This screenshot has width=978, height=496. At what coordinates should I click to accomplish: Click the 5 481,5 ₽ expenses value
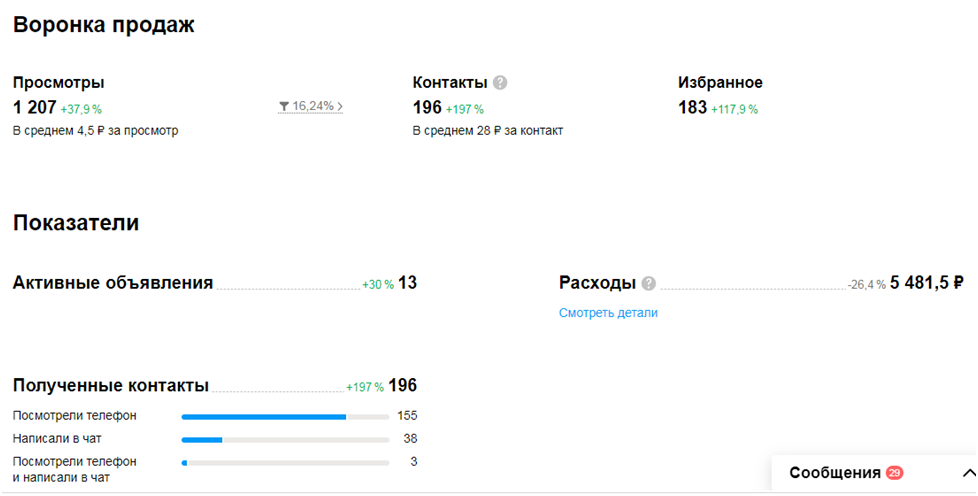(x=927, y=283)
